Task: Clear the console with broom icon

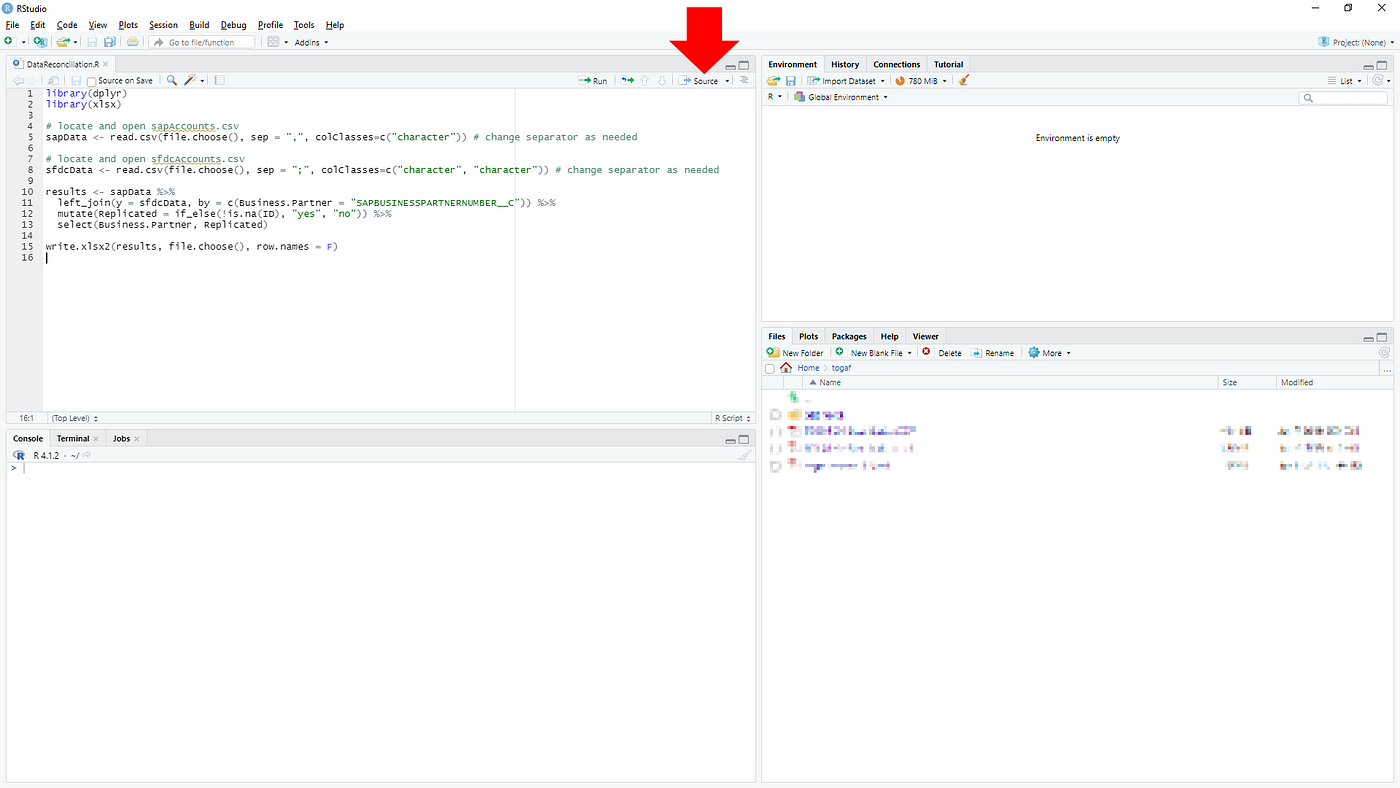Action: (744, 455)
